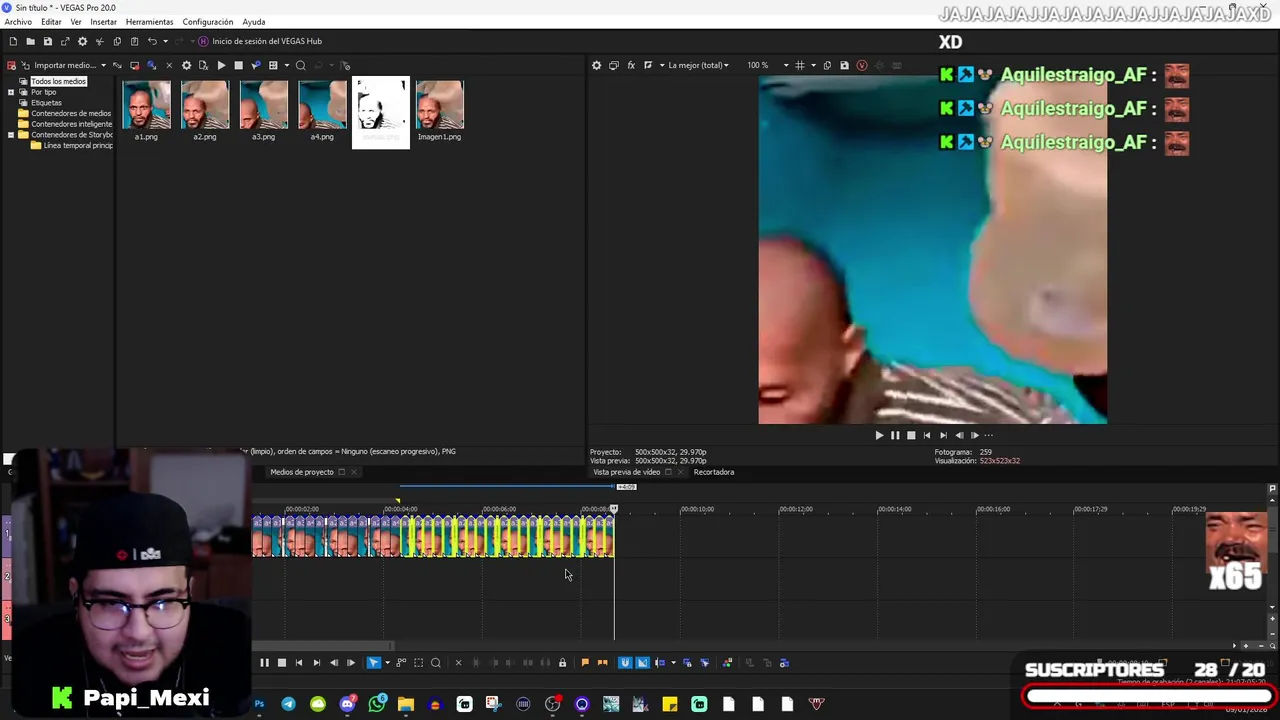The image size is (1280, 720).
Task: Switch to the Vista previa de vídeo tab
Action: click(627, 472)
